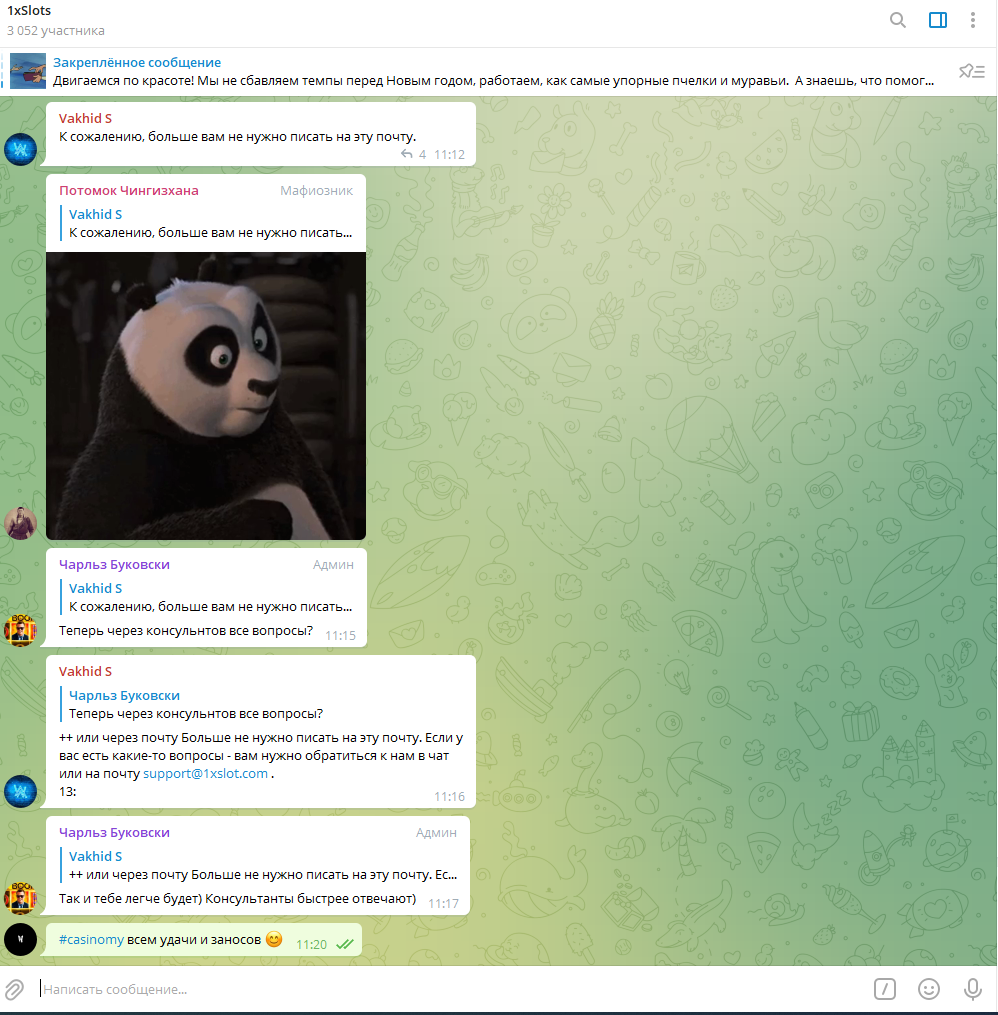Open search in the 1xSlots chat

pos(897,20)
